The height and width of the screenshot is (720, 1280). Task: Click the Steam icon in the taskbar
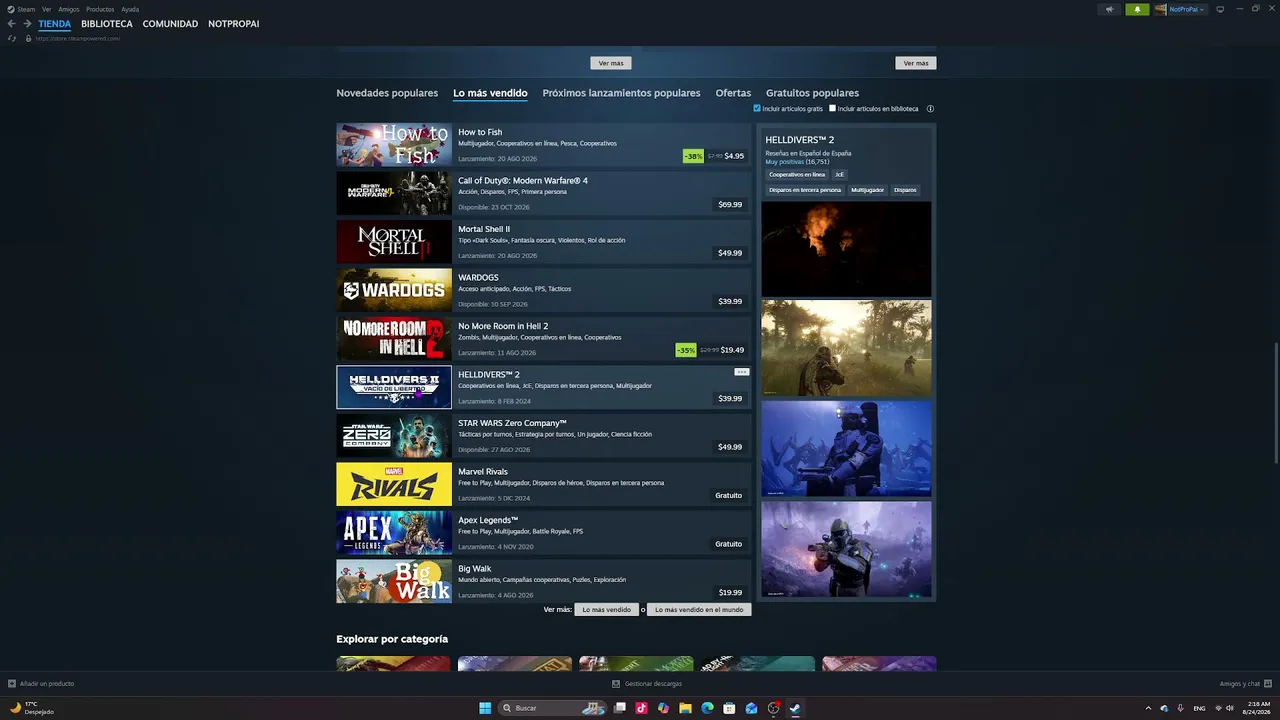(795, 708)
